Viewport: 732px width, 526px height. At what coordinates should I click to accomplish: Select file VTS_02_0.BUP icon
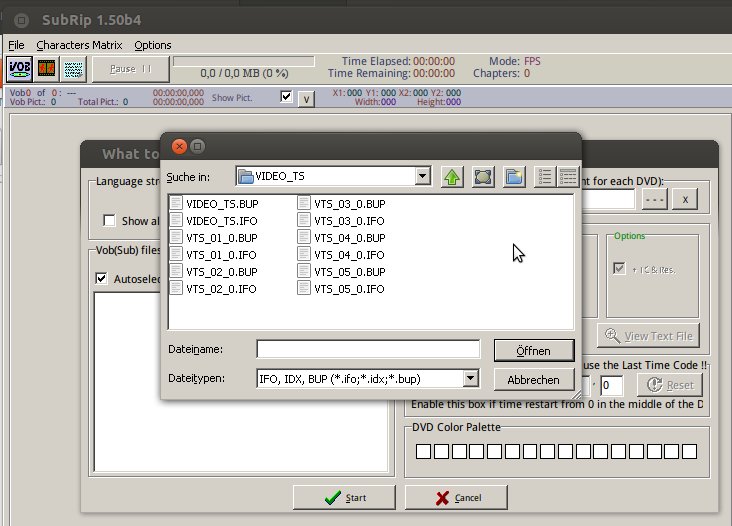(176, 271)
